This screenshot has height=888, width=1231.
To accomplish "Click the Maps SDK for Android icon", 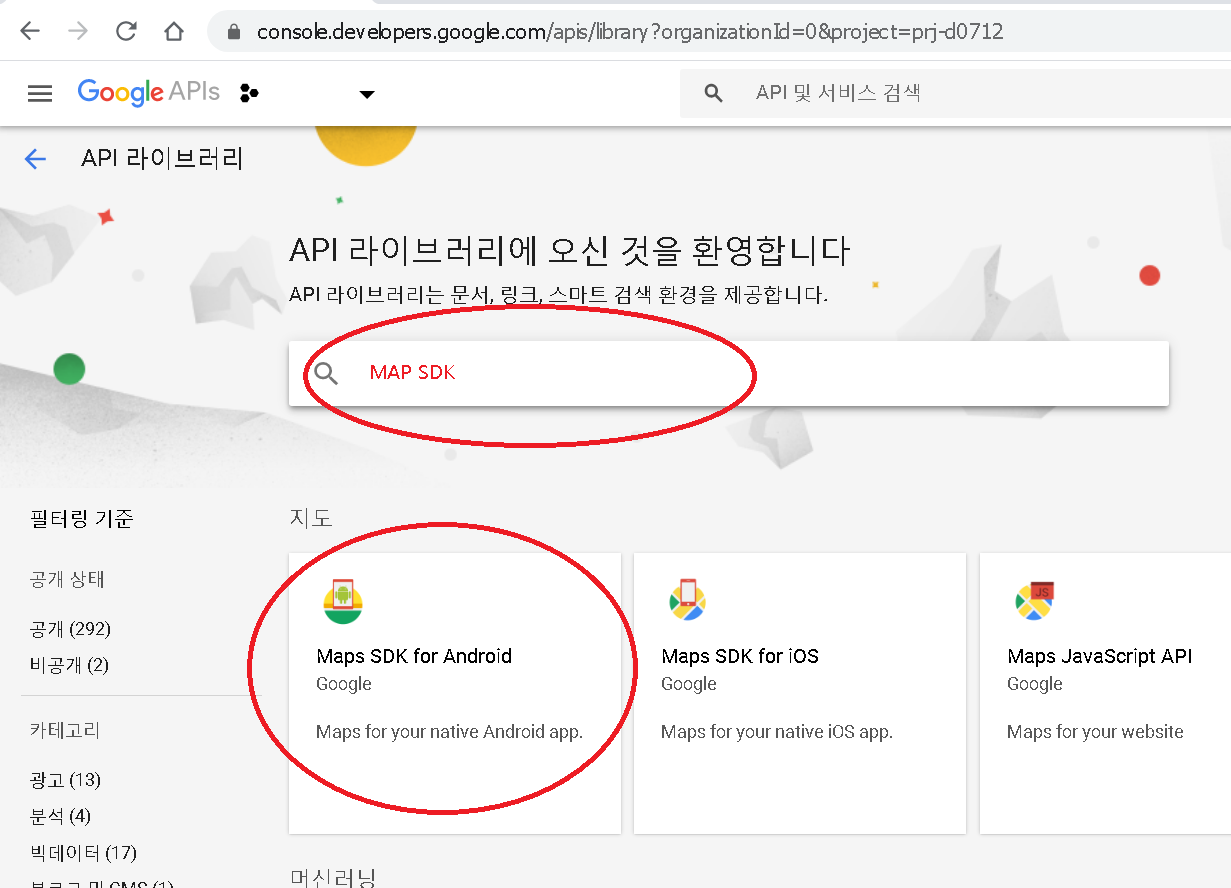I will pyautogui.click(x=343, y=601).
